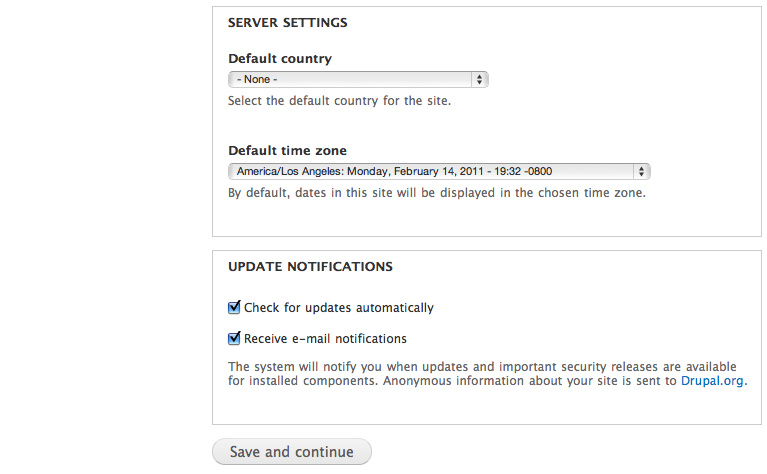
Task: Click the up-down arrows on the country select
Action: [480, 79]
